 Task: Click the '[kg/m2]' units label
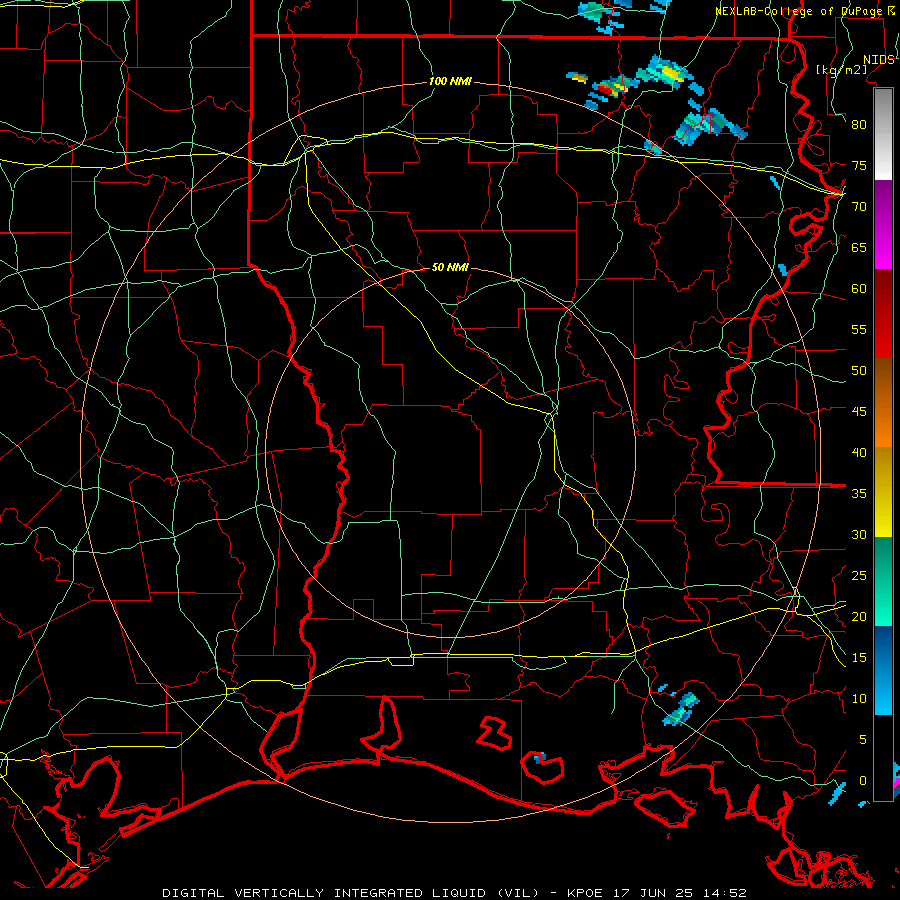tap(841, 70)
